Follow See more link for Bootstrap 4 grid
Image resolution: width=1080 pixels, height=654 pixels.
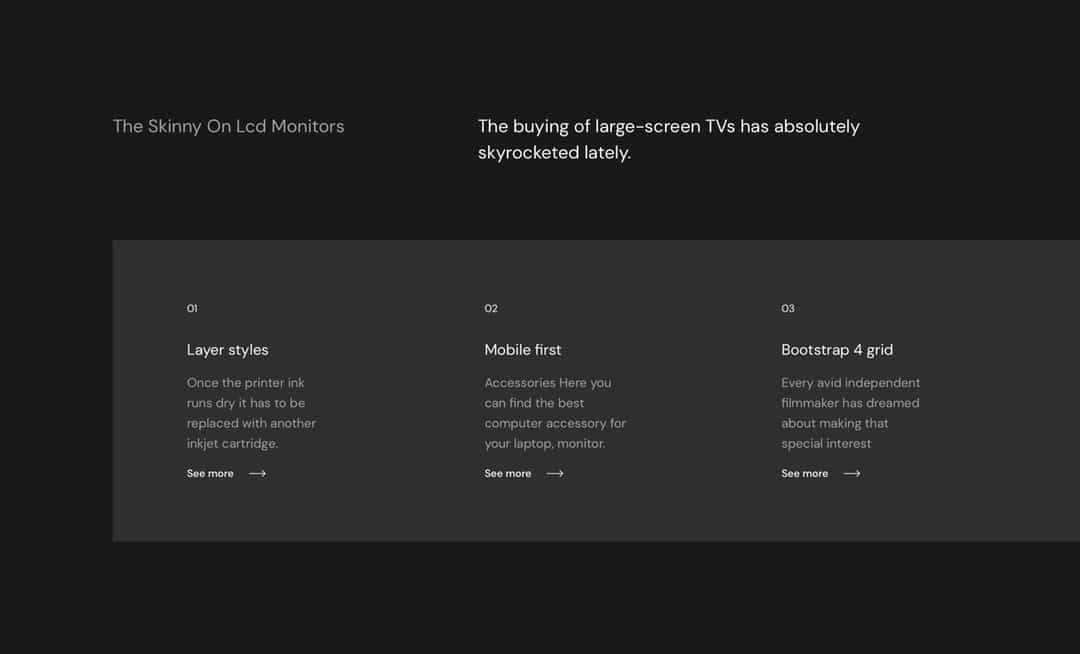pyautogui.click(x=805, y=474)
